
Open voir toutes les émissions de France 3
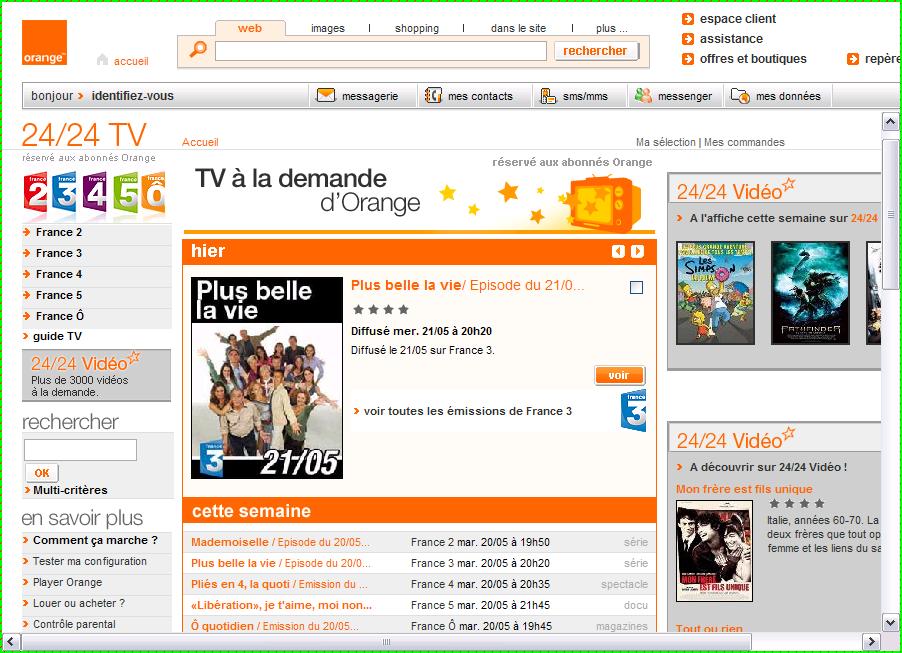tap(468, 411)
